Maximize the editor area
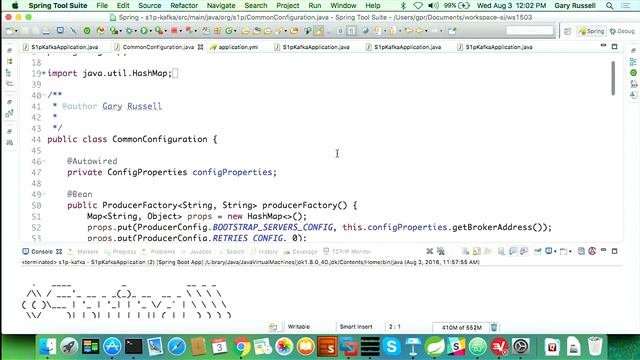This screenshot has width=640, height=360. coord(614,47)
